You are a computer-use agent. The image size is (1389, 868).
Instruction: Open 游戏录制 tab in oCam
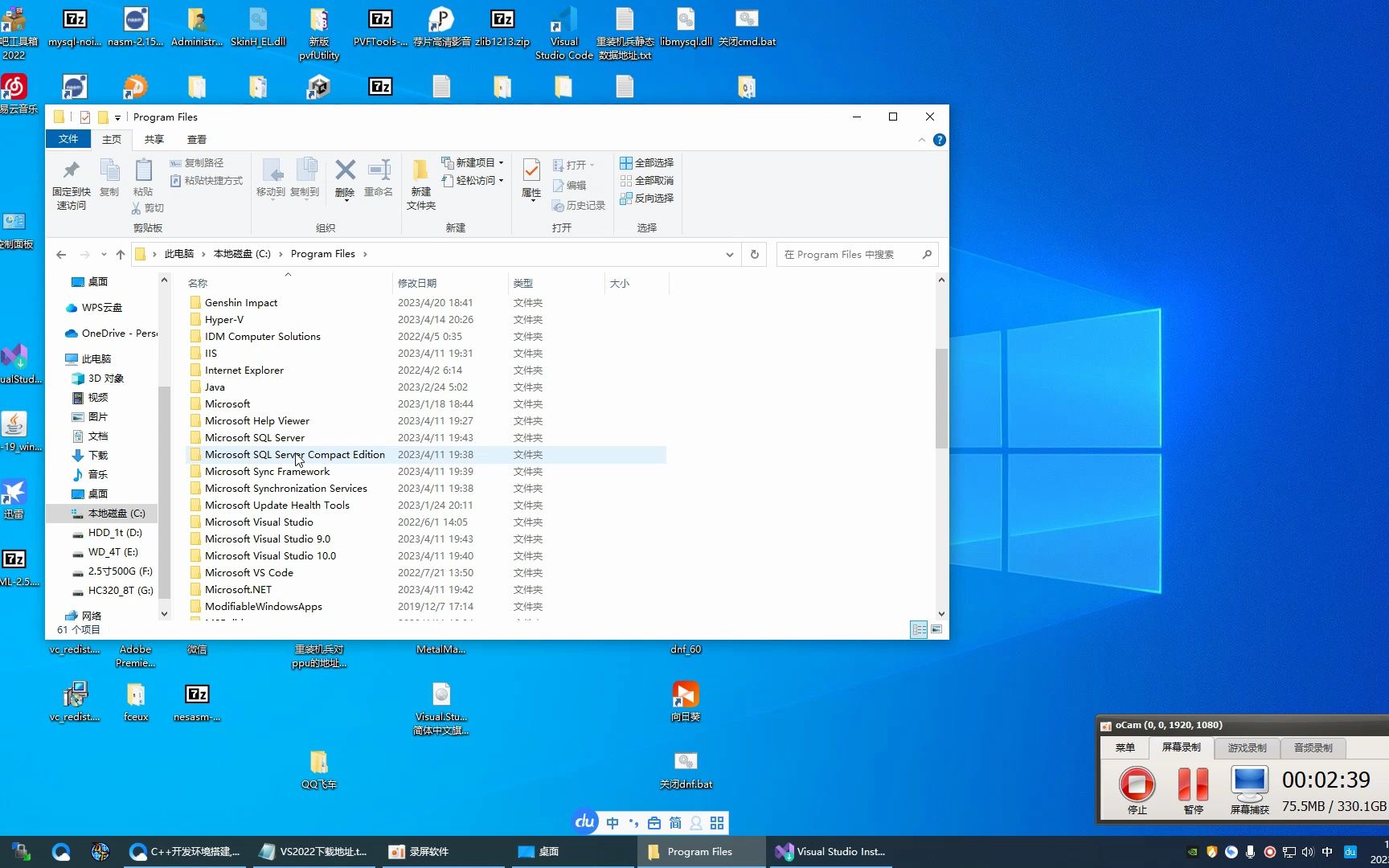point(1247,747)
